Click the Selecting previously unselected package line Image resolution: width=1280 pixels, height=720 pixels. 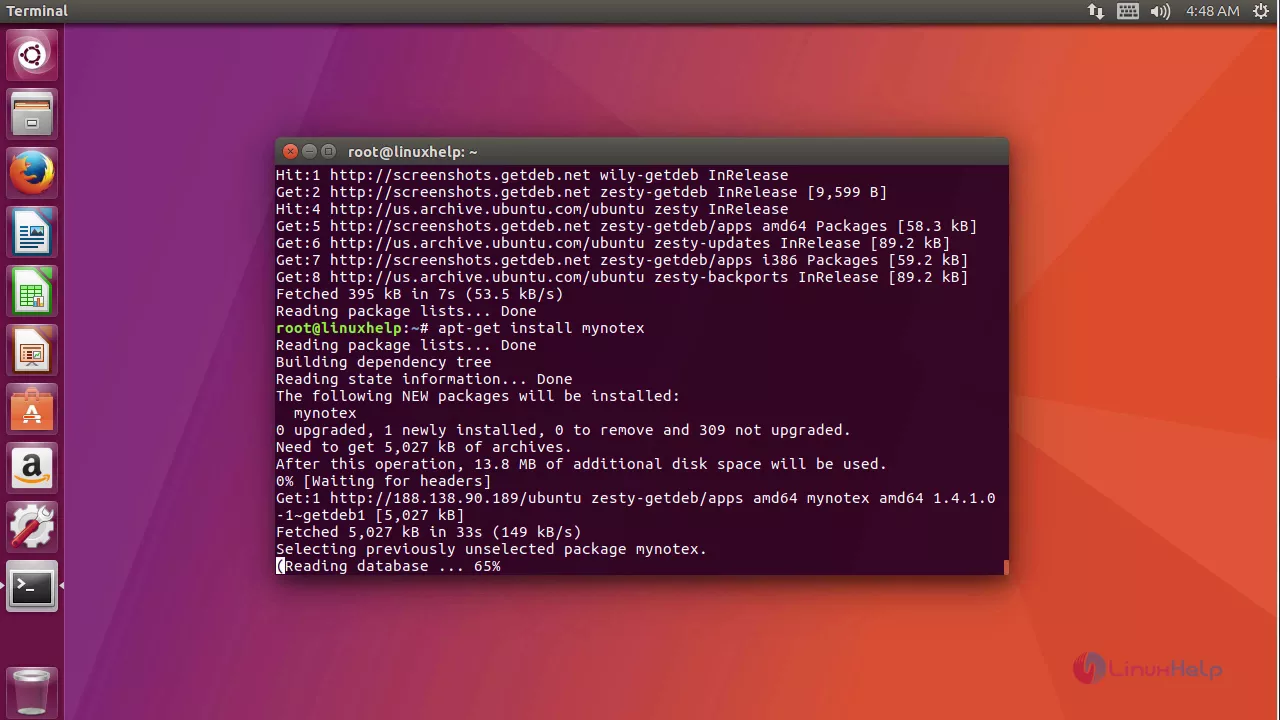coord(491,549)
